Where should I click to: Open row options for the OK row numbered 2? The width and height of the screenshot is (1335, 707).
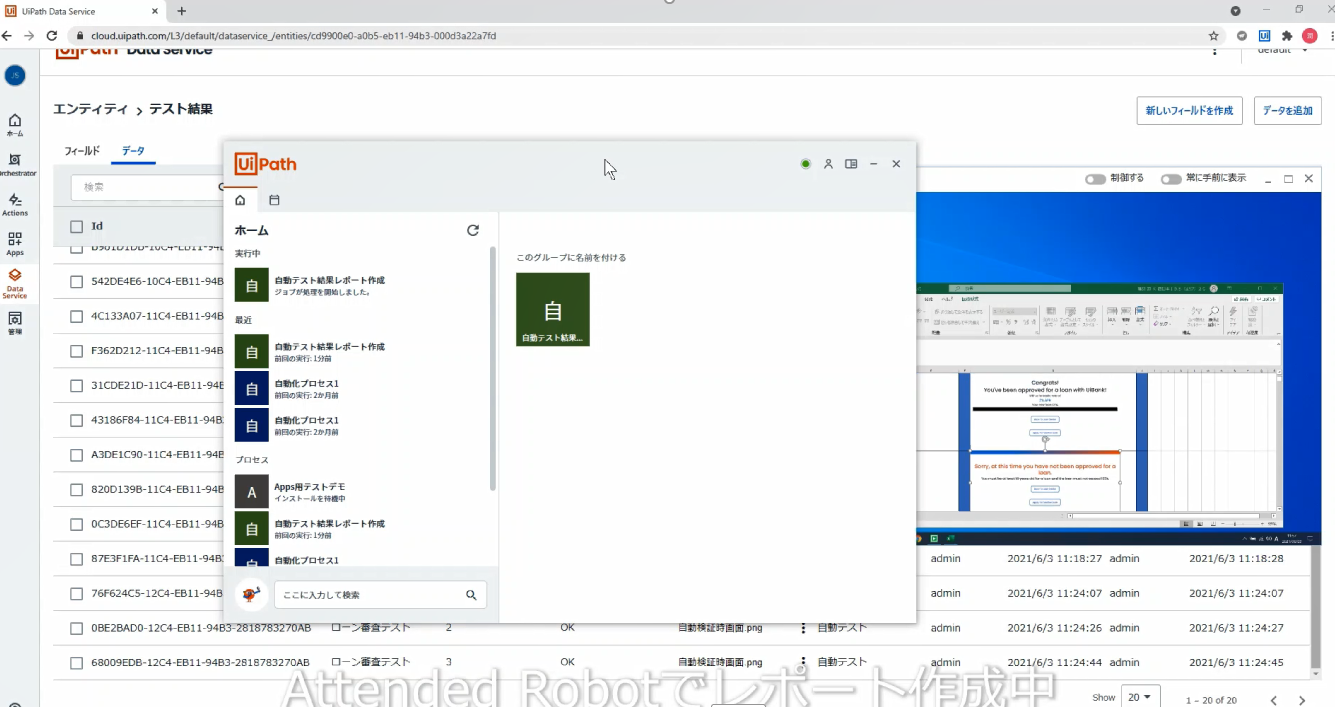802,628
